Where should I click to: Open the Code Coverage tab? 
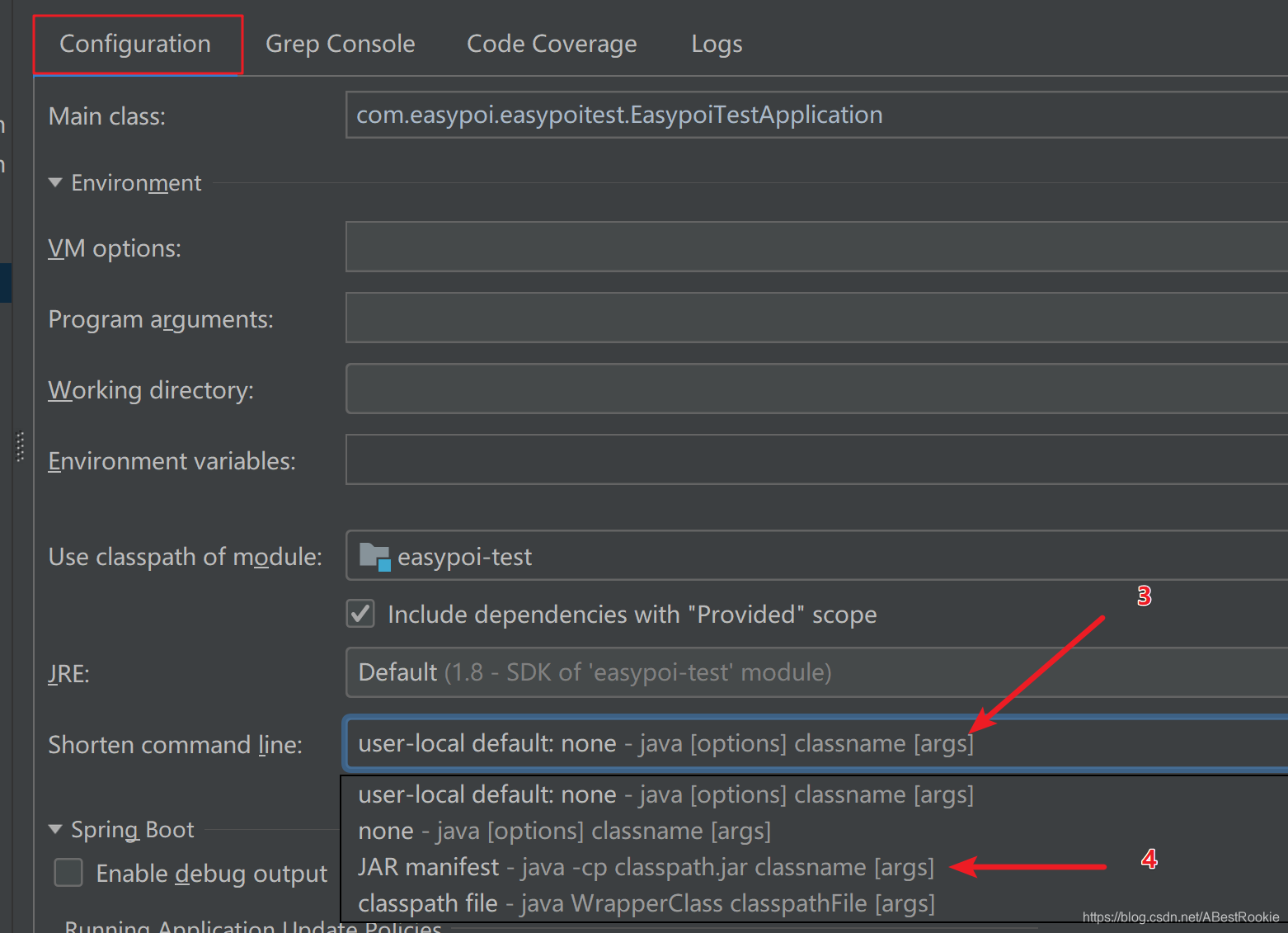point(552,44)
